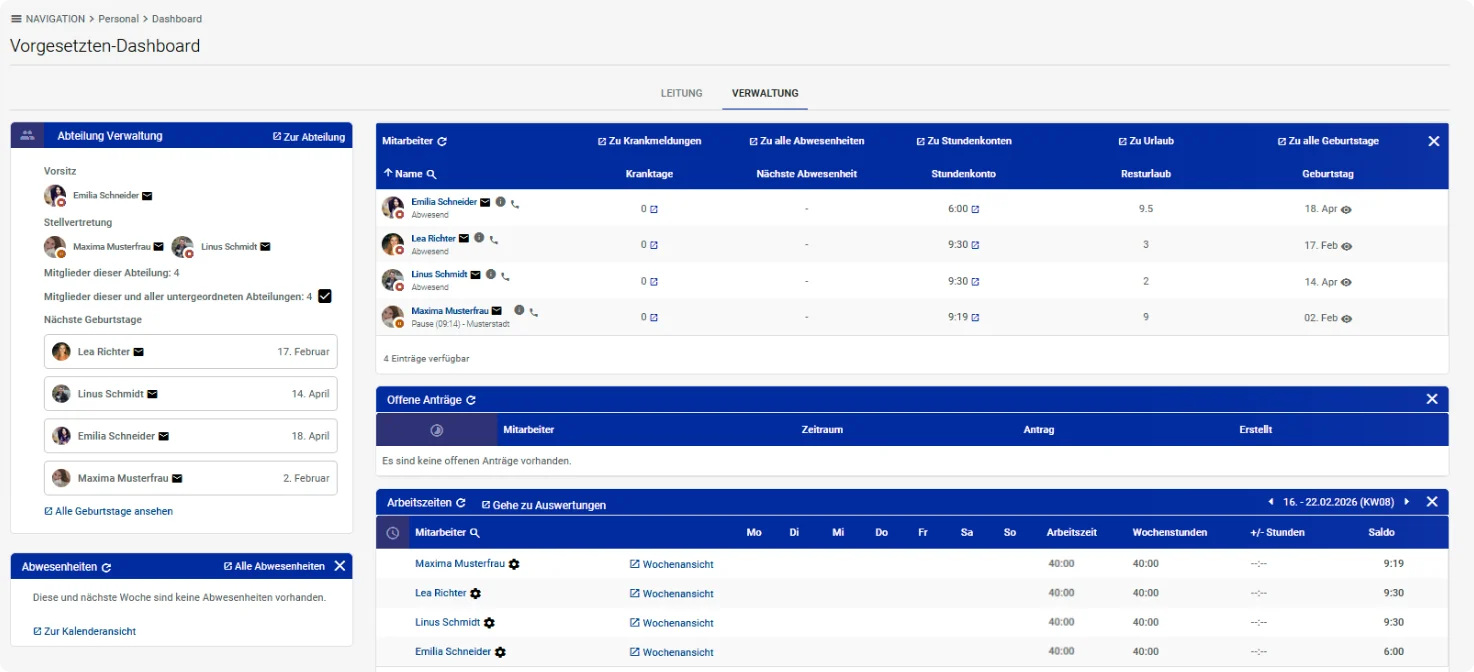Go to next week in Arbeitszeiten
Viewport: 1474px width, 672px height.
pos(1407,502)
